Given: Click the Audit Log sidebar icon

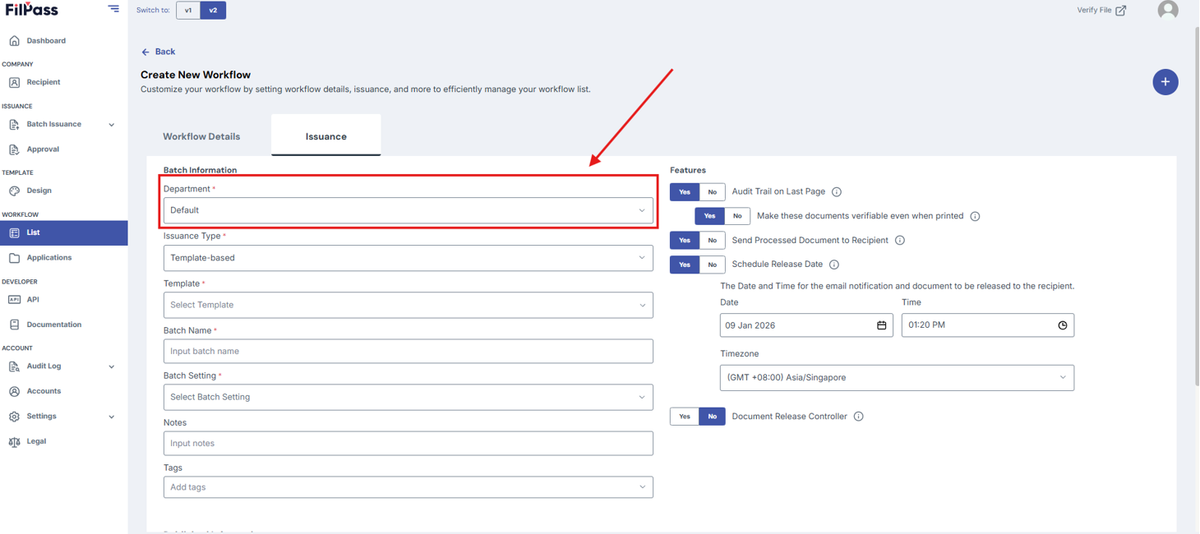Looking at the screenshot, I should (14, 366).
